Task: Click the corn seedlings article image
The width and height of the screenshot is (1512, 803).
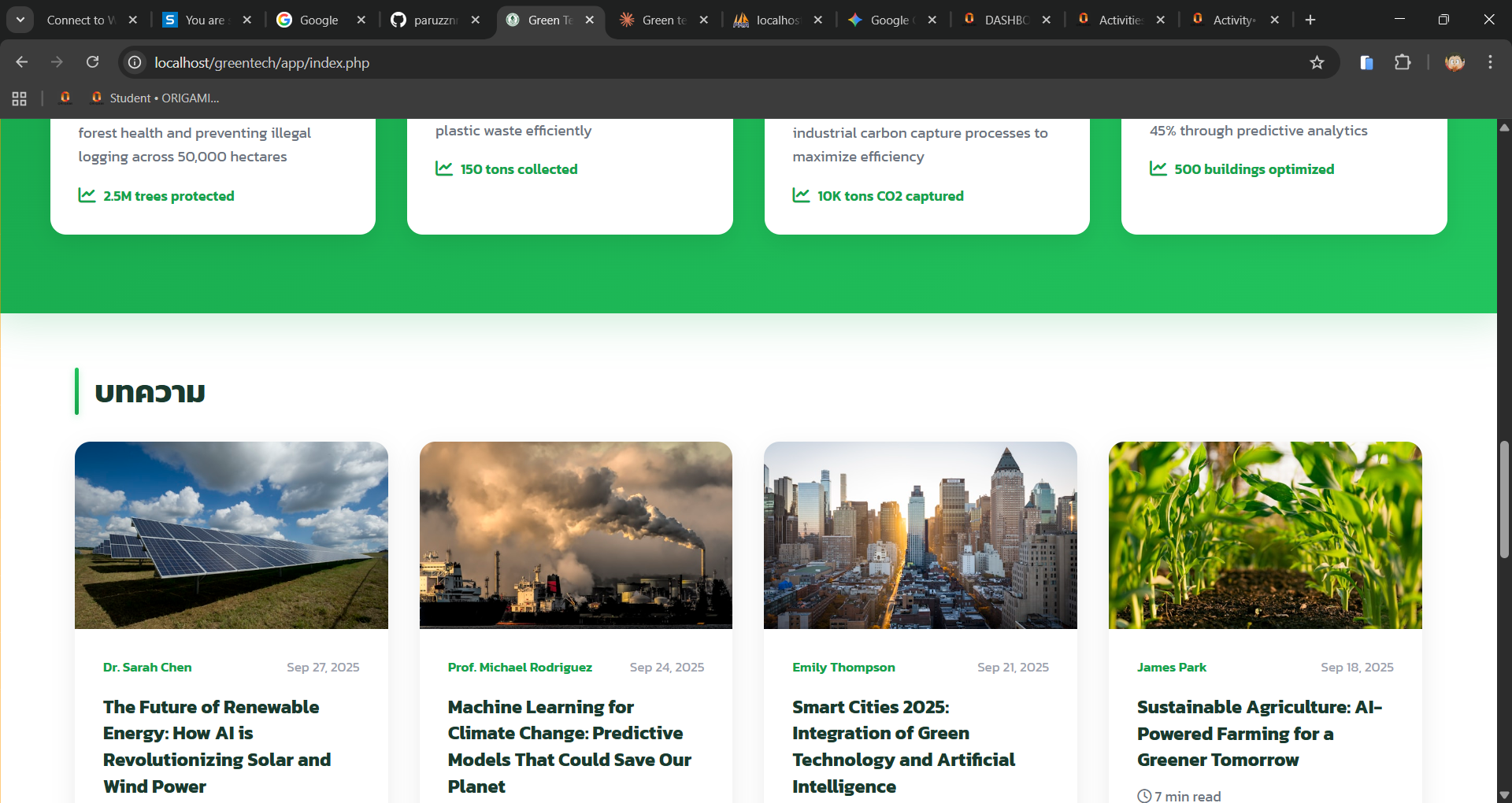Action: (1265, 535)
